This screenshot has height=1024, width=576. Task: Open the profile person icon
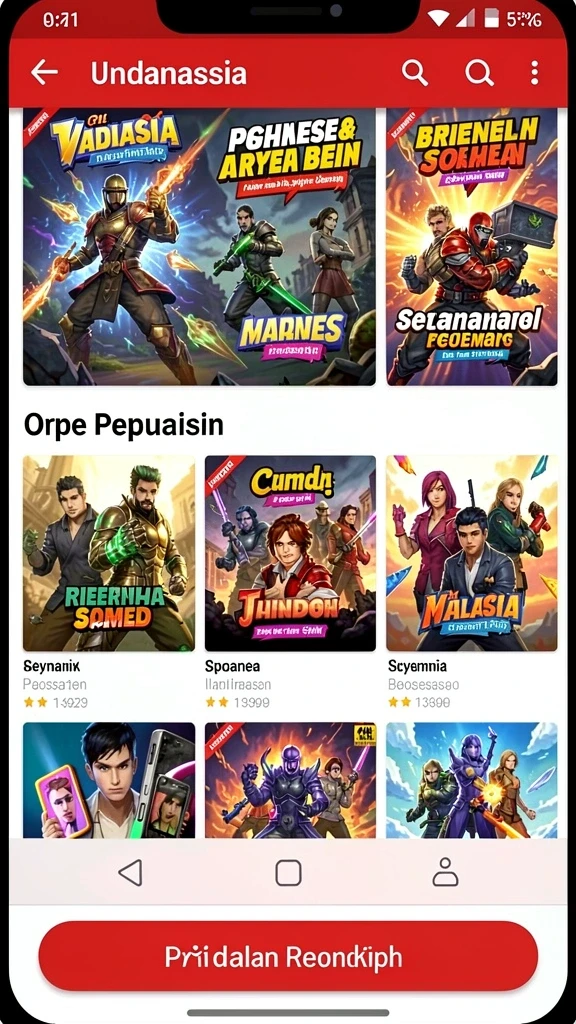[445, 872]
